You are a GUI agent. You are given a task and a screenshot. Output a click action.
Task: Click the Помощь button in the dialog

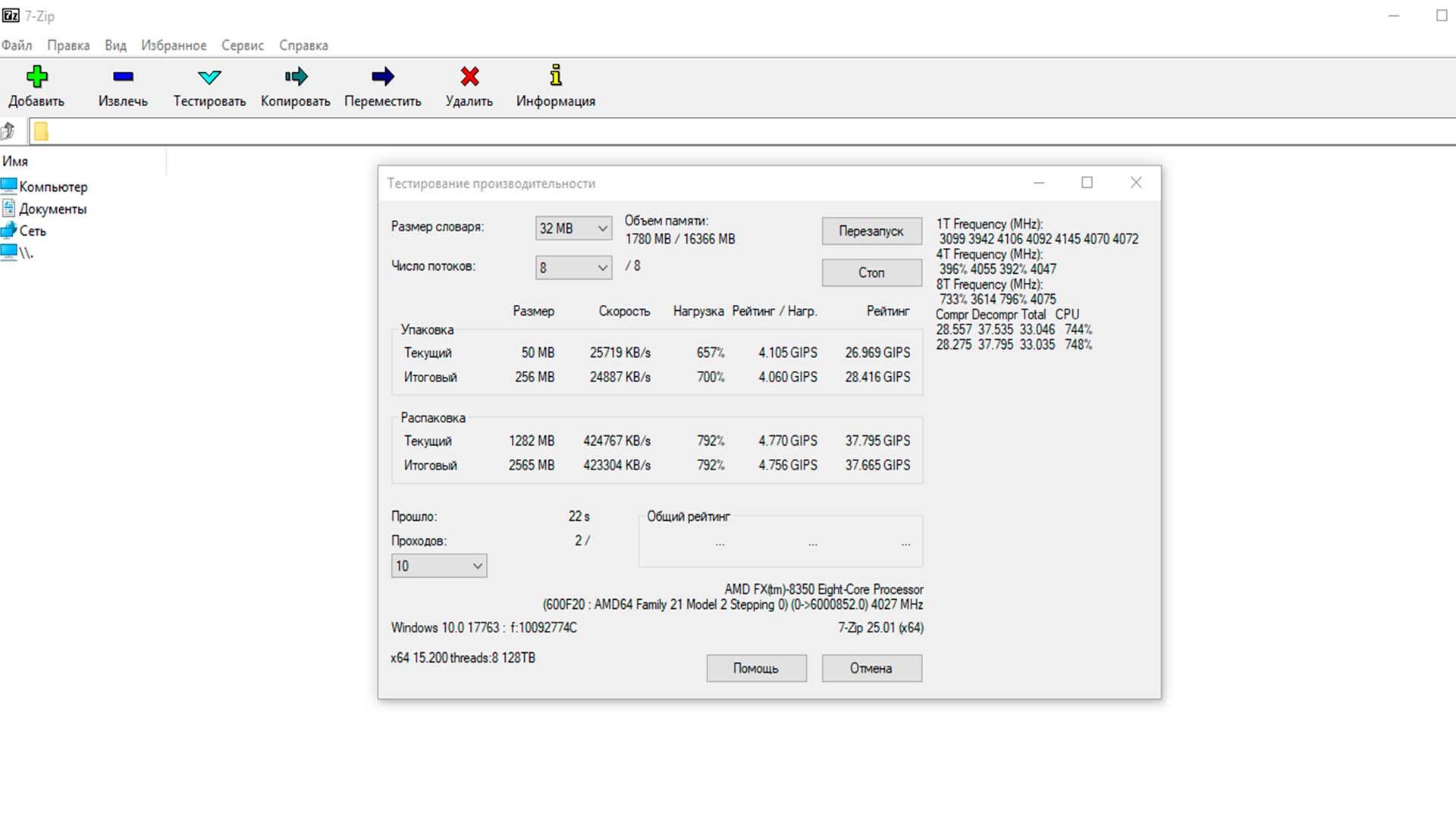tap(756, 668)
